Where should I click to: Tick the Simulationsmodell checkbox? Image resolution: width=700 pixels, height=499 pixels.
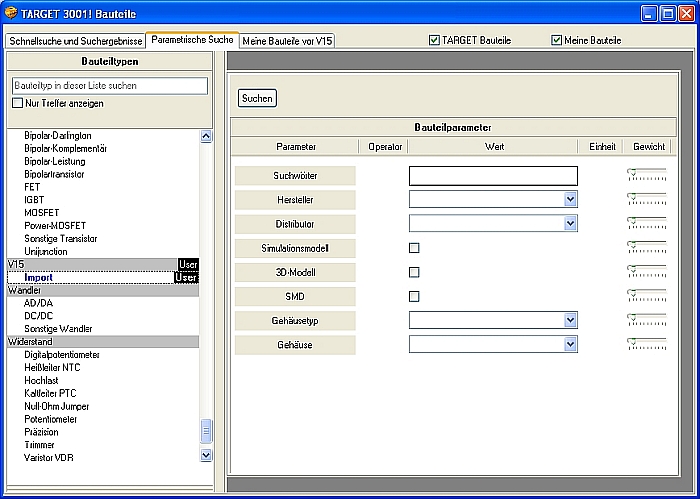[414, 248]
